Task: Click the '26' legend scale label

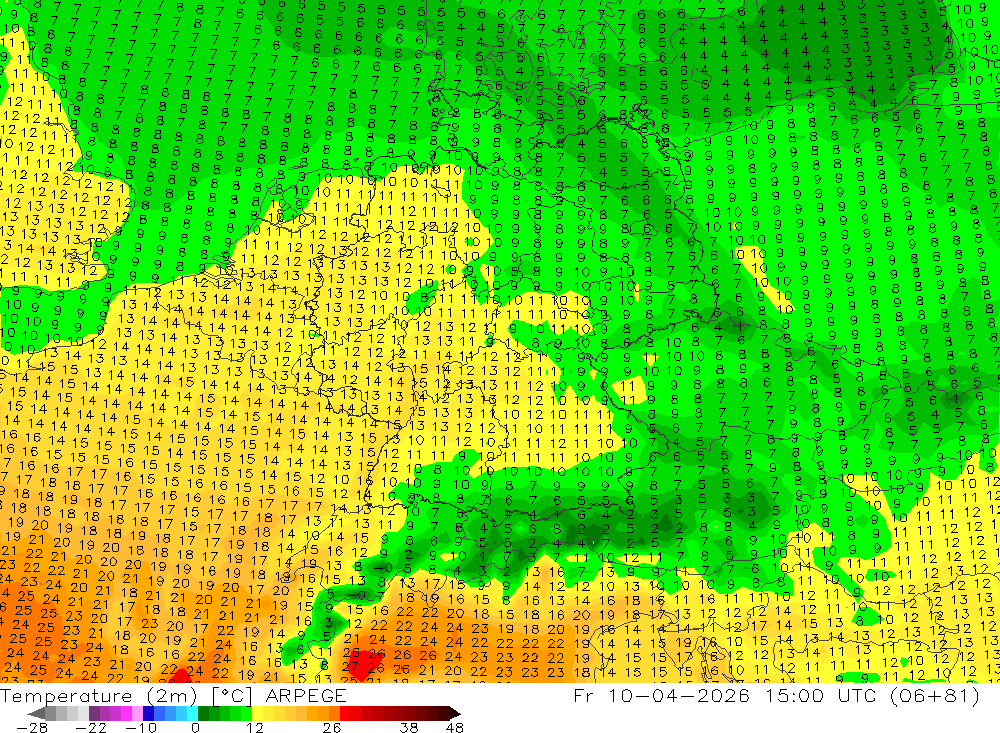Action: pyautogui.click(x=331, y=728)
